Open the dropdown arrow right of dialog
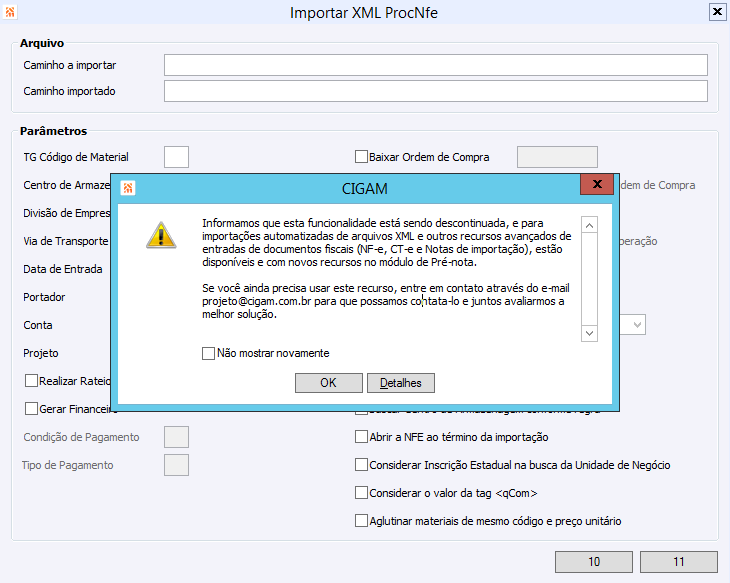Viewport: 730px width, 583px height. click(637, 325)
